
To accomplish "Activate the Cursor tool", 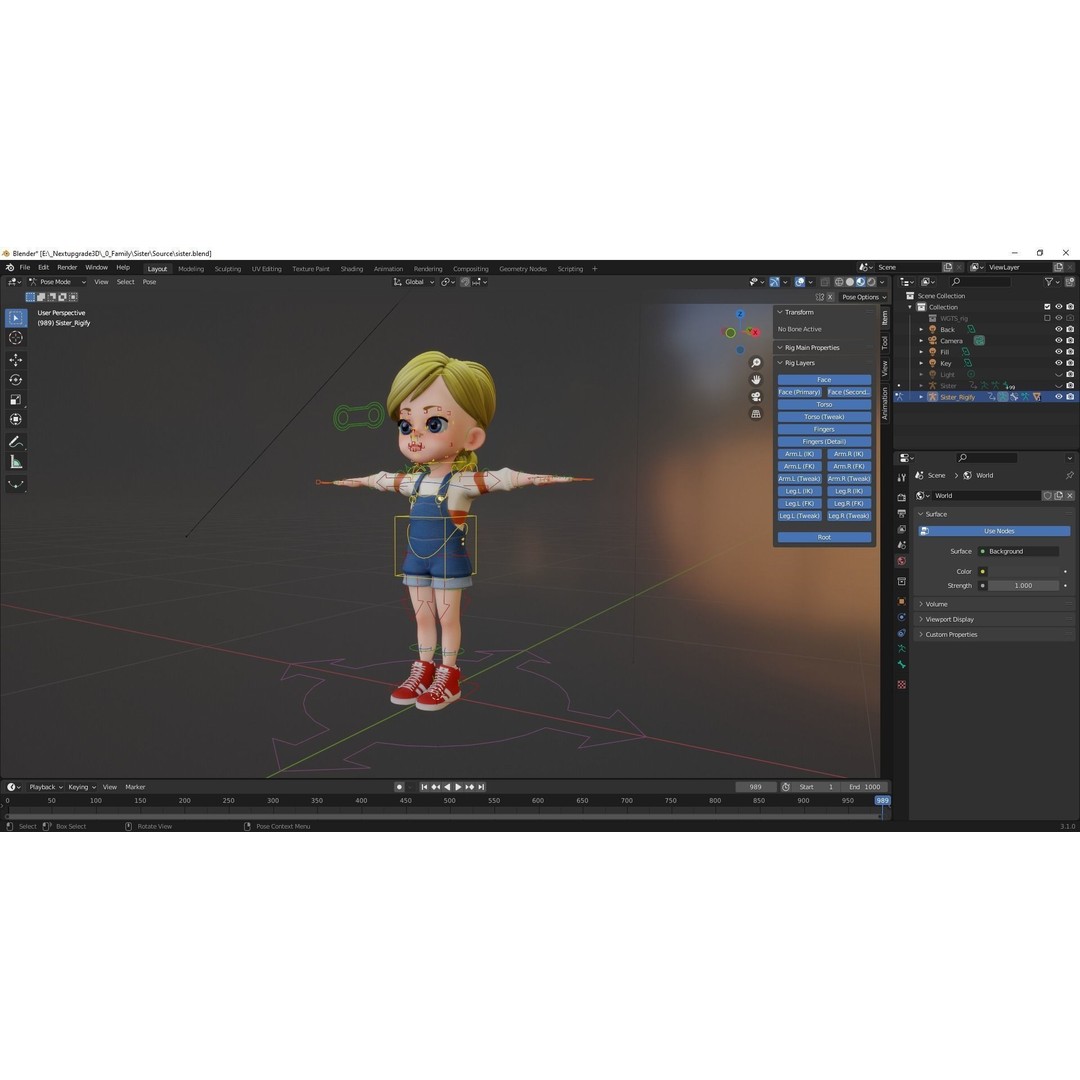I will point(16,338).
